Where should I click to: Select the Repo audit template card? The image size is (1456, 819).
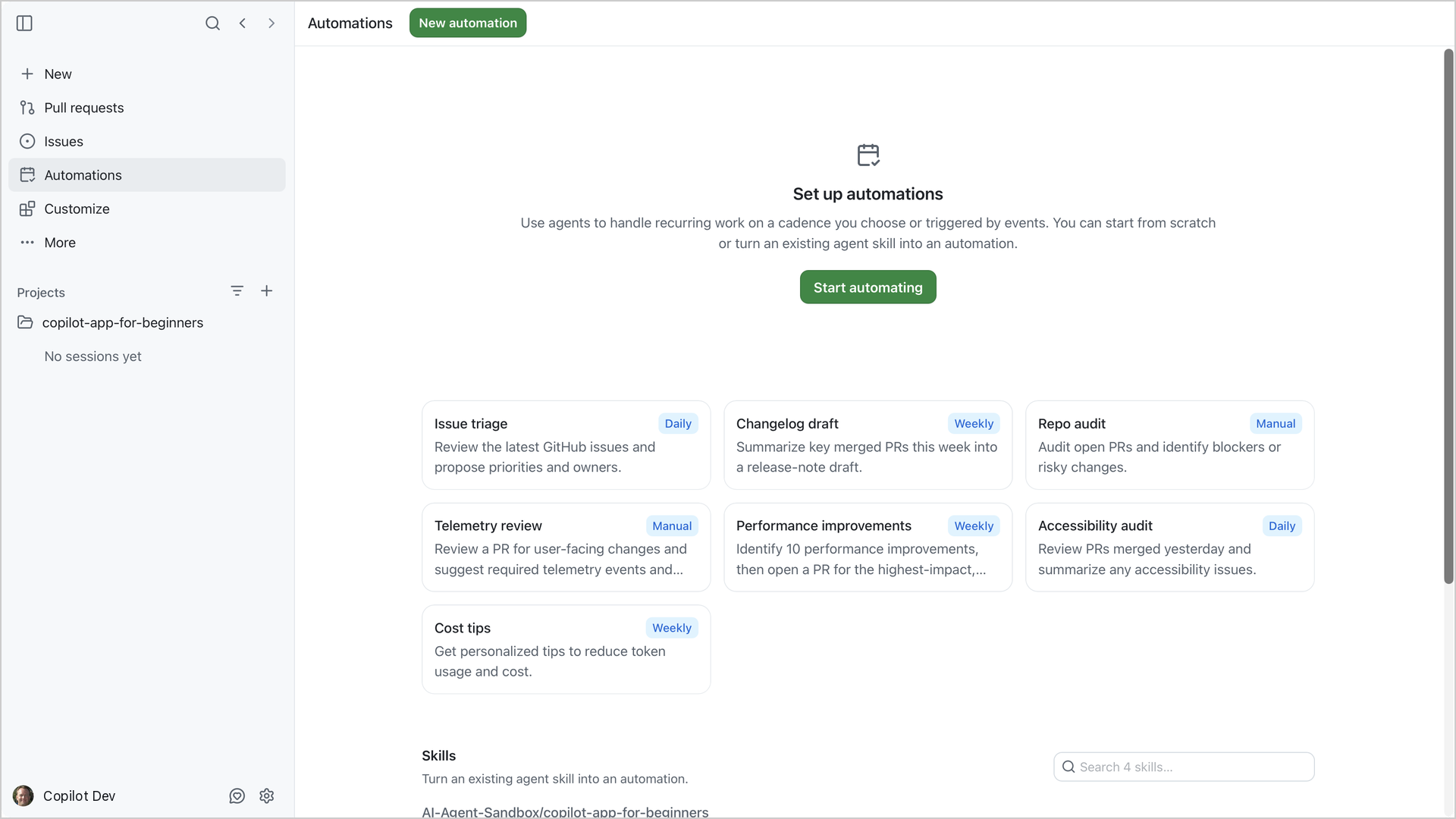coord(1169,445)
